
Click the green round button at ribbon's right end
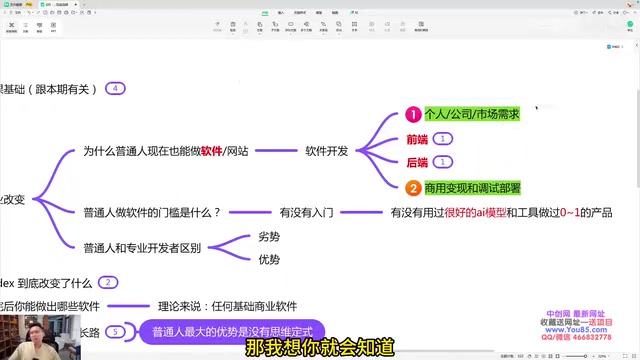(x=630, y=24)
